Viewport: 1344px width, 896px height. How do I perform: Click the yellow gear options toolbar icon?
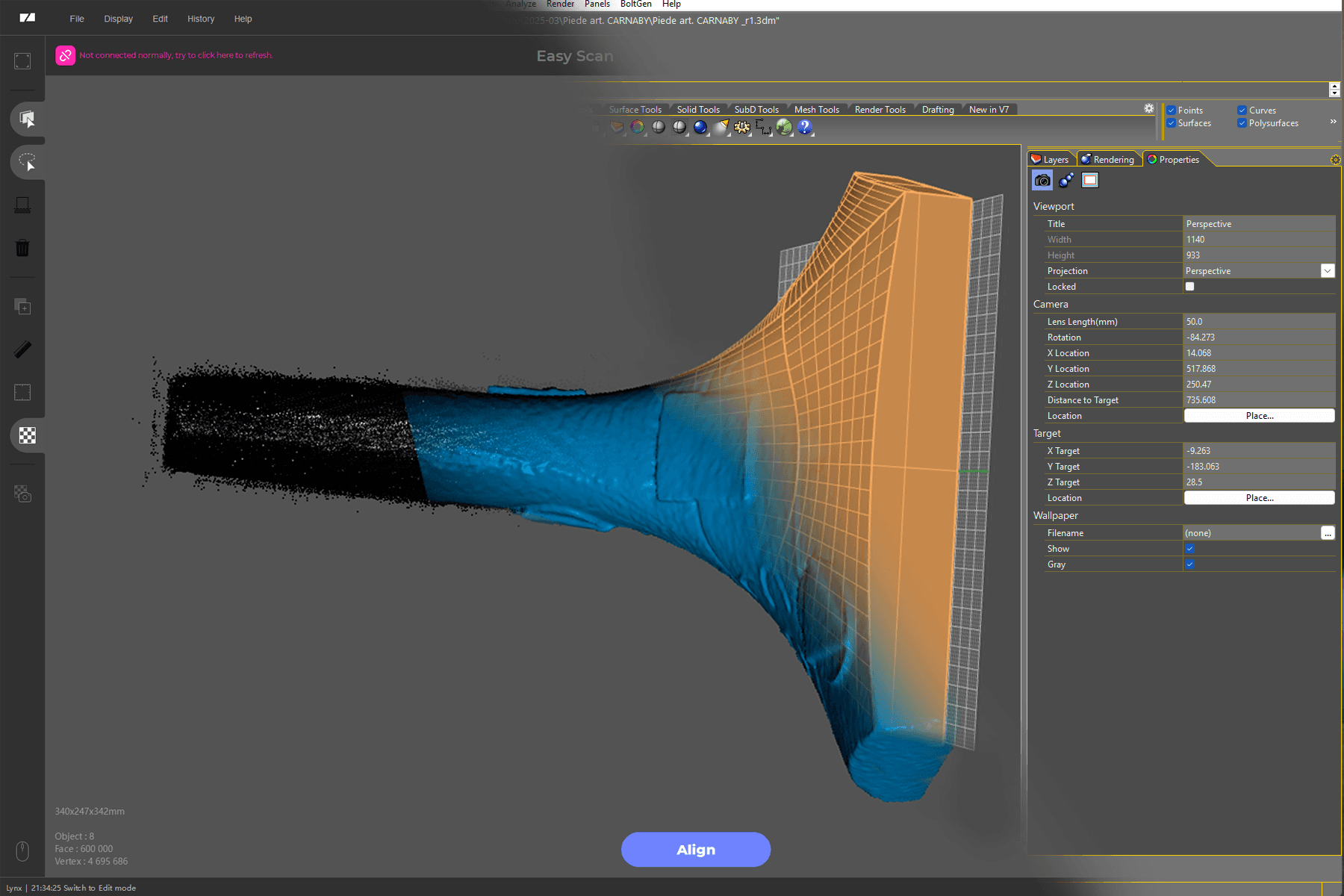pos(741,127)
